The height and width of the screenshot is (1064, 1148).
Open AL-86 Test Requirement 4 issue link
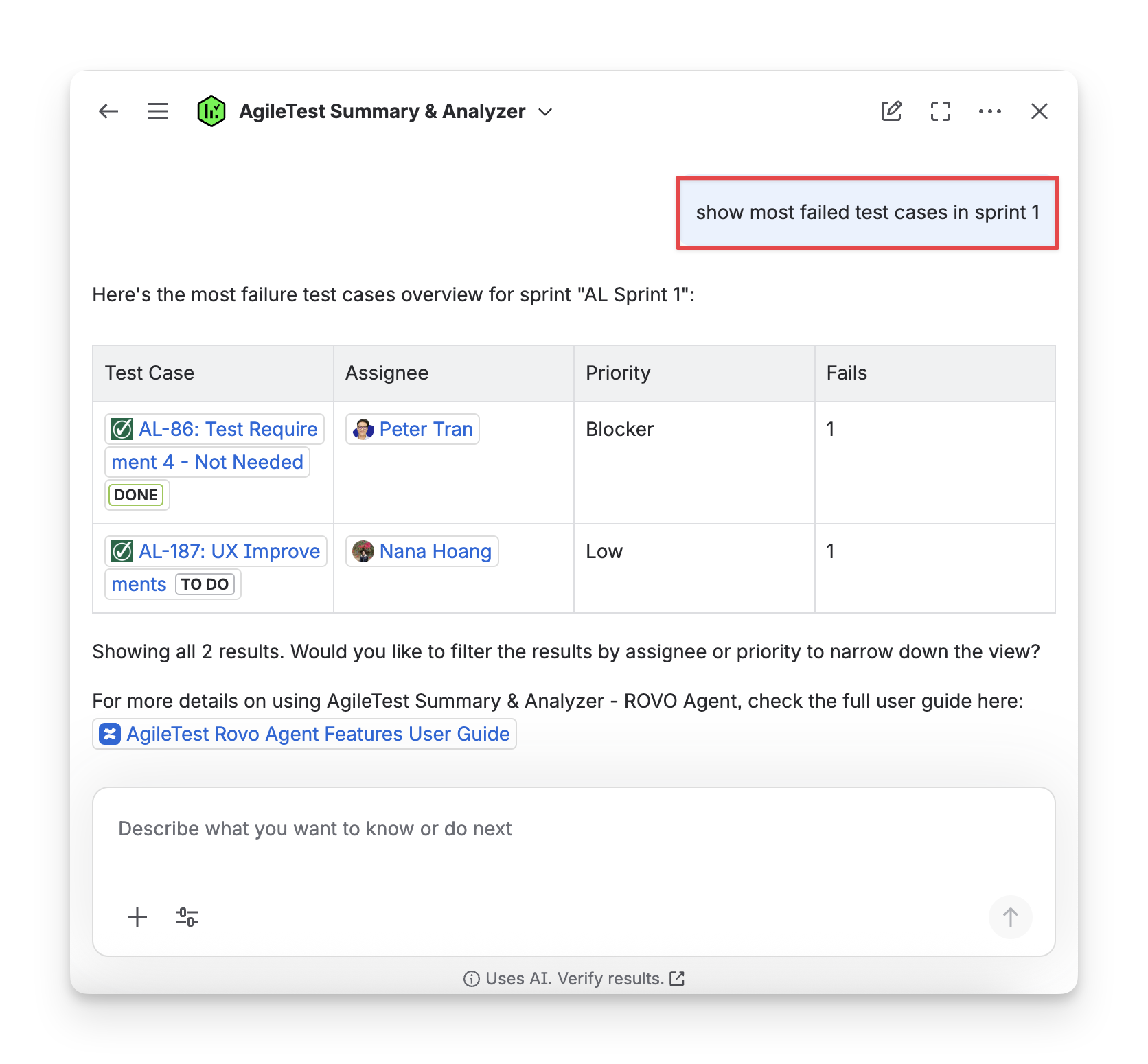227,429
